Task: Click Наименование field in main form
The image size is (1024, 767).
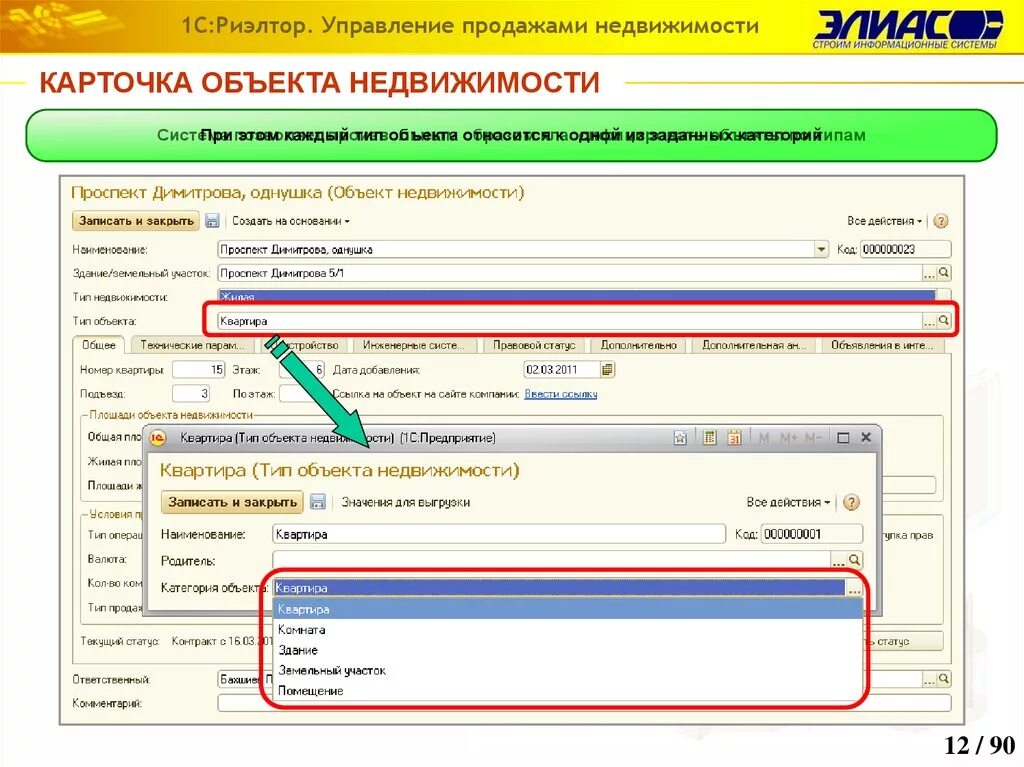Action: coord(516,249)
